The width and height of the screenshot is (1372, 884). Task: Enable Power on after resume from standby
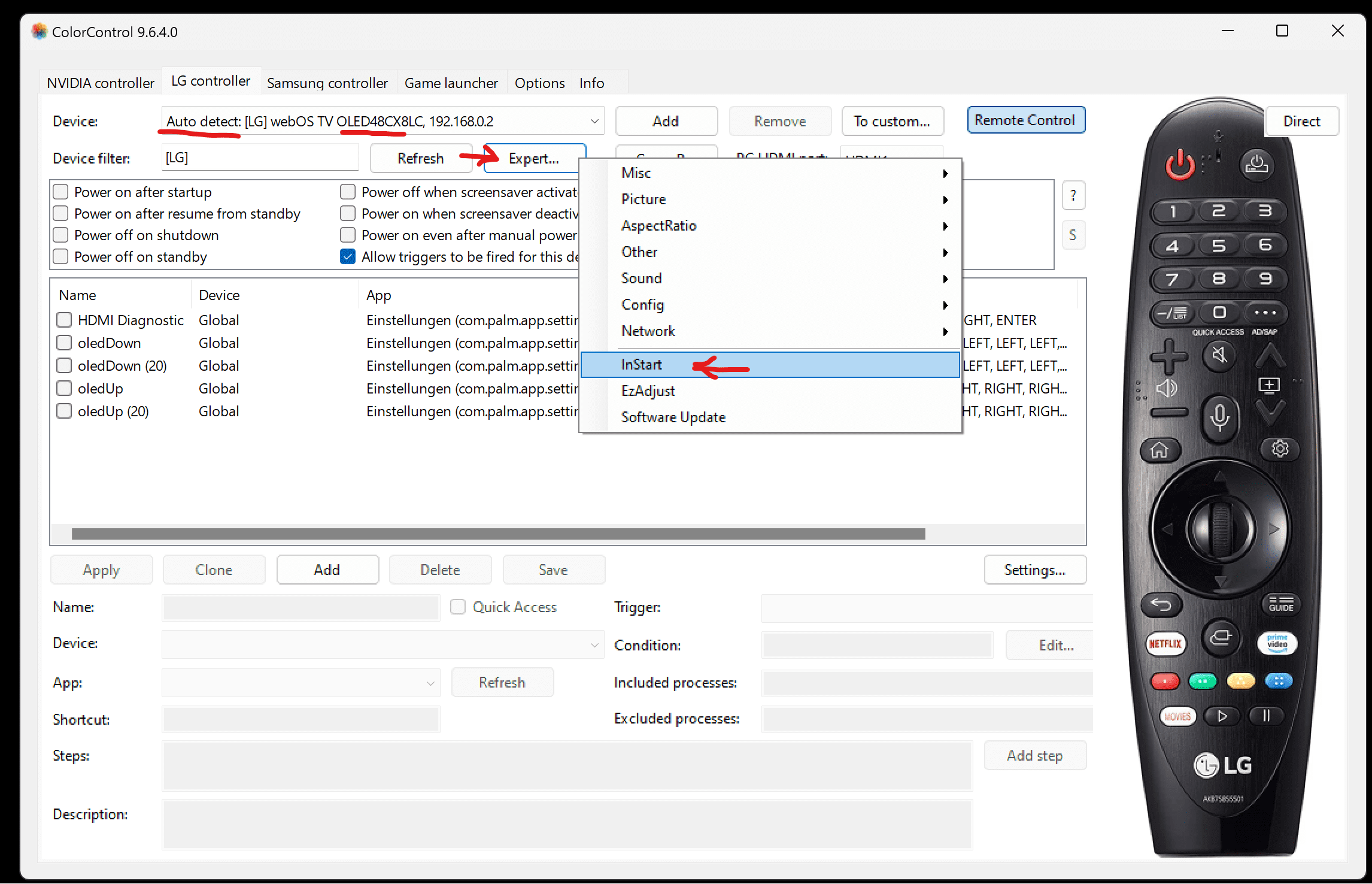(60, 213)
